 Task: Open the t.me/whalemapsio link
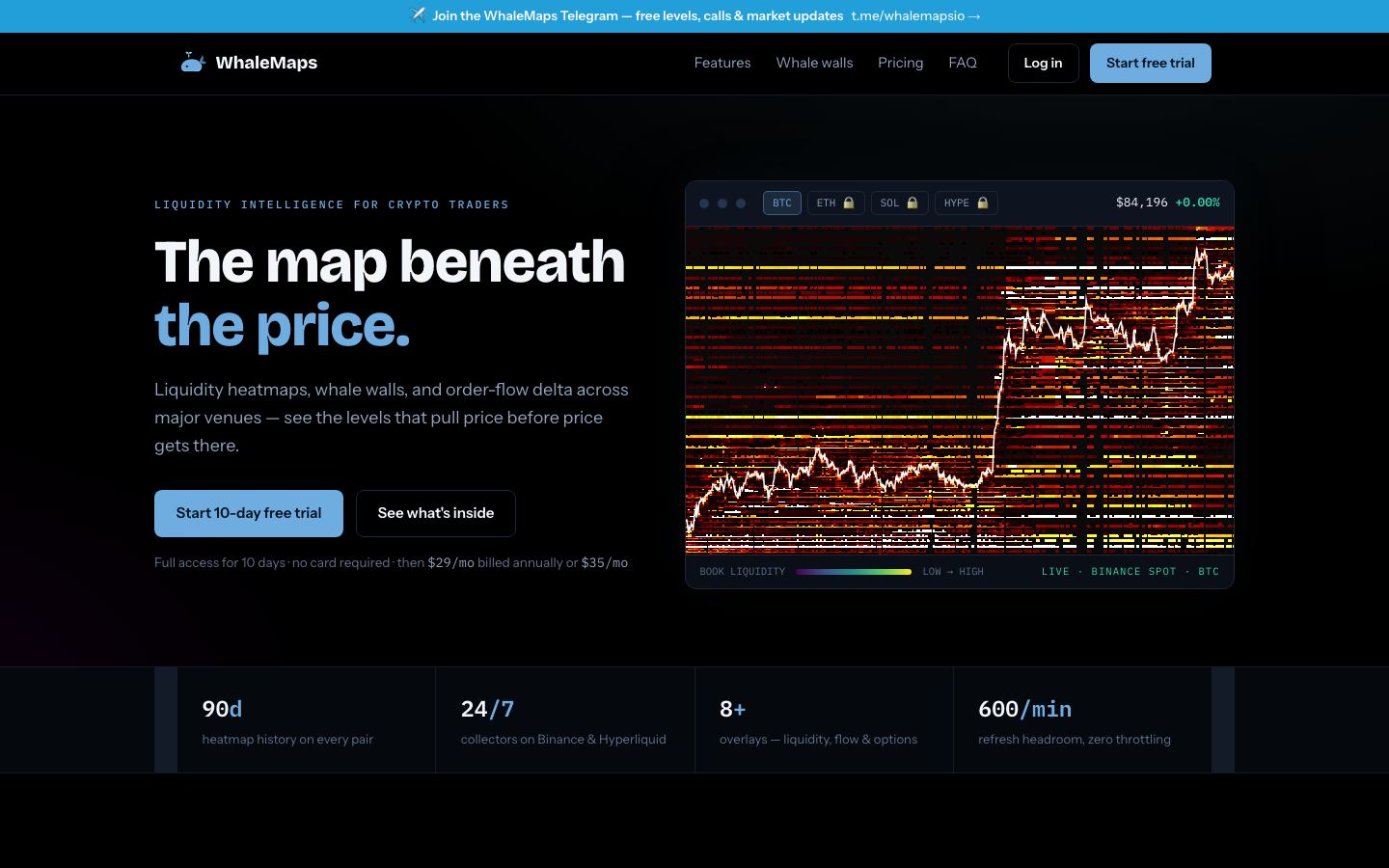(915, 15)
